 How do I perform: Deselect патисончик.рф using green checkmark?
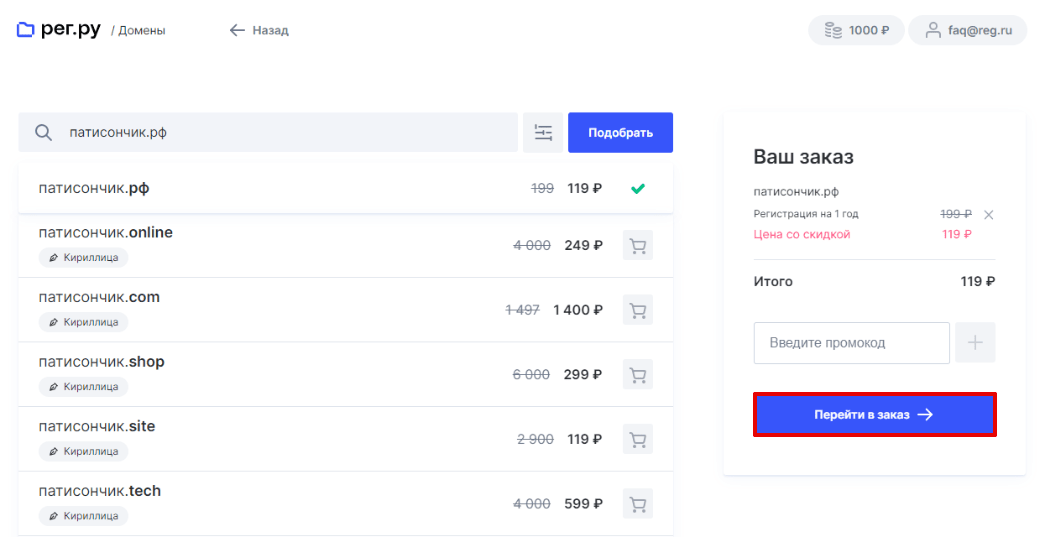tap(638, 188)
